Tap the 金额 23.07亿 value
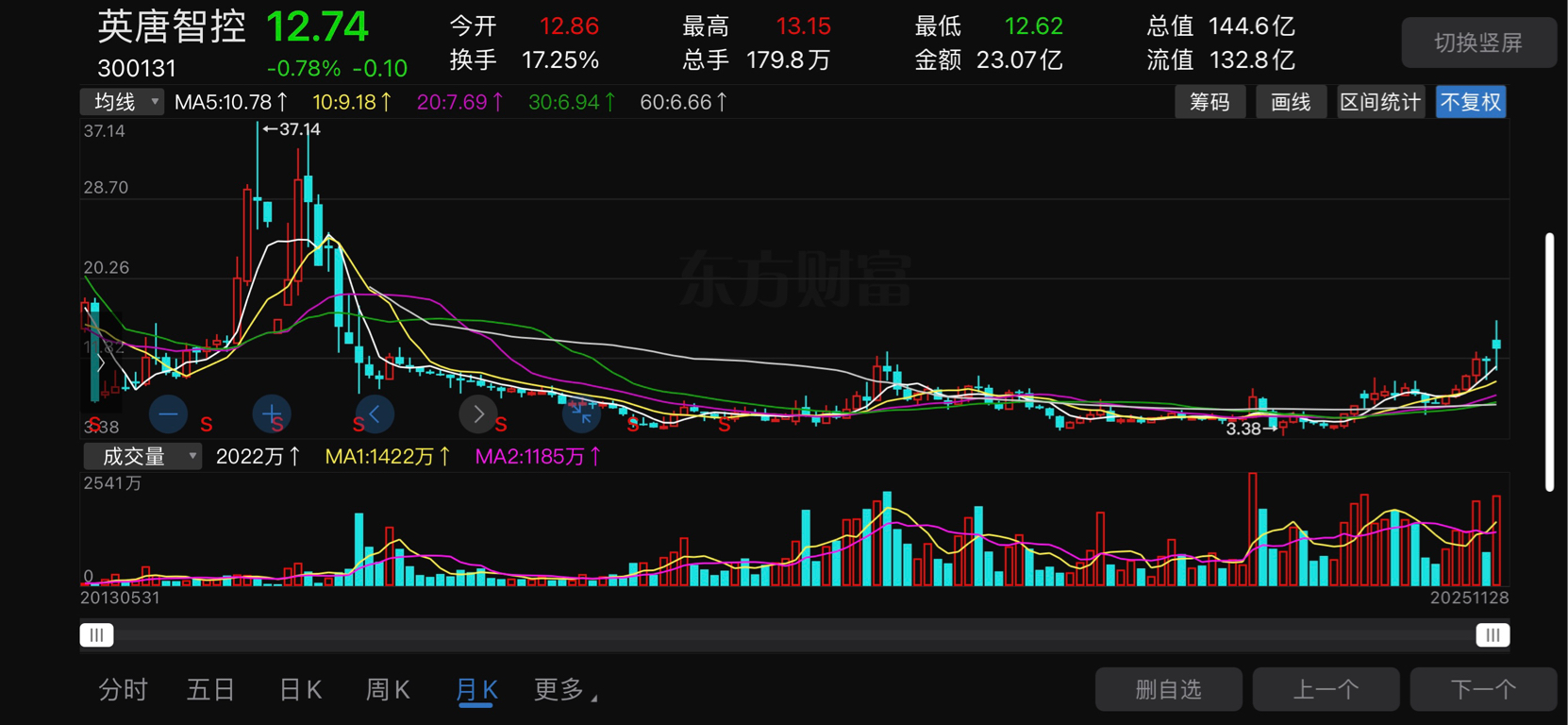The height and width of the screenshot is (725, 1568). 1019,60
